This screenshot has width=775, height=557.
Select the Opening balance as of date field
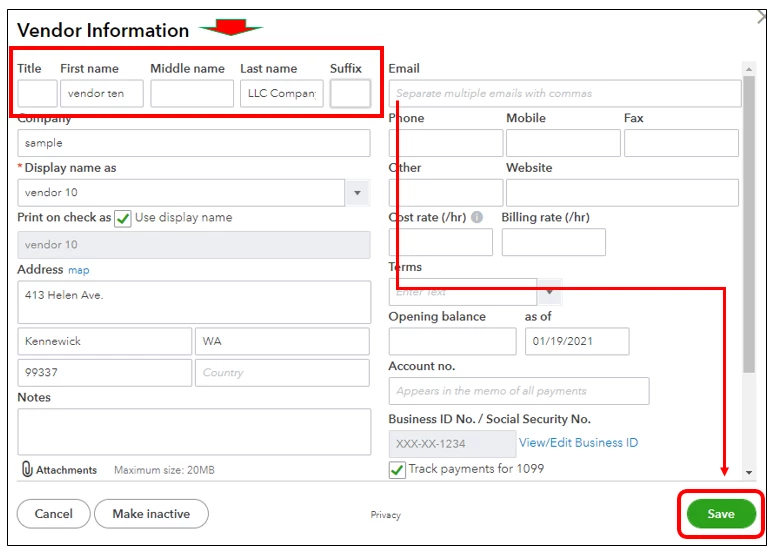[x=577, y=341]
